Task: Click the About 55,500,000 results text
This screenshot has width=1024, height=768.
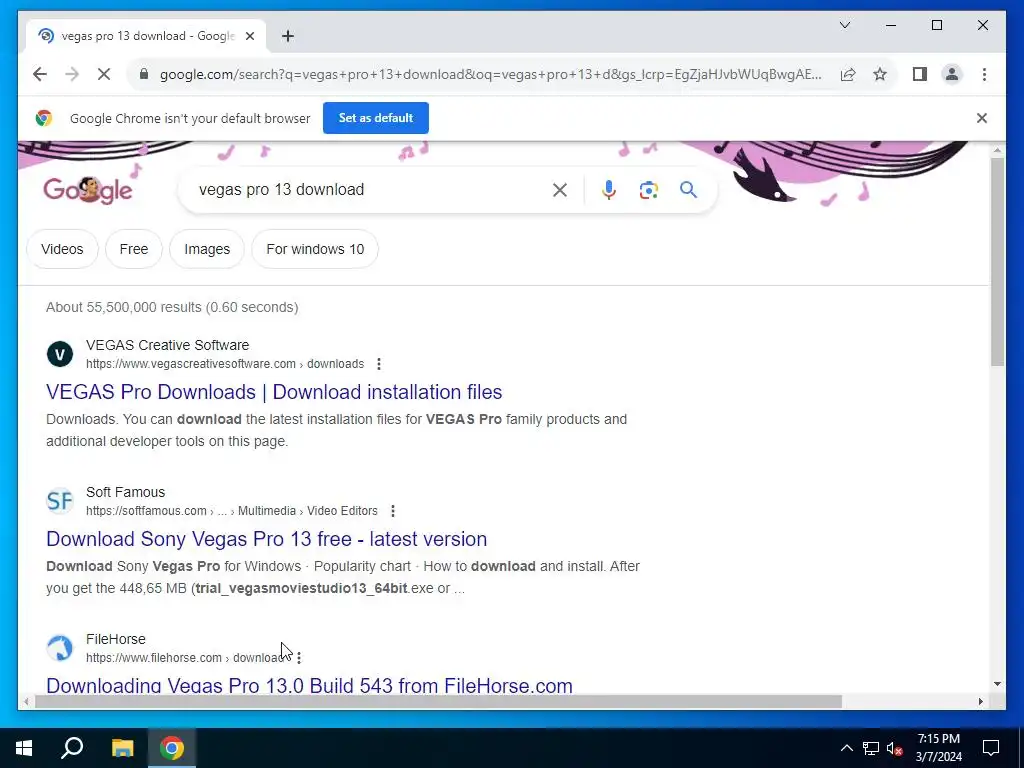Action: [172, 307]
